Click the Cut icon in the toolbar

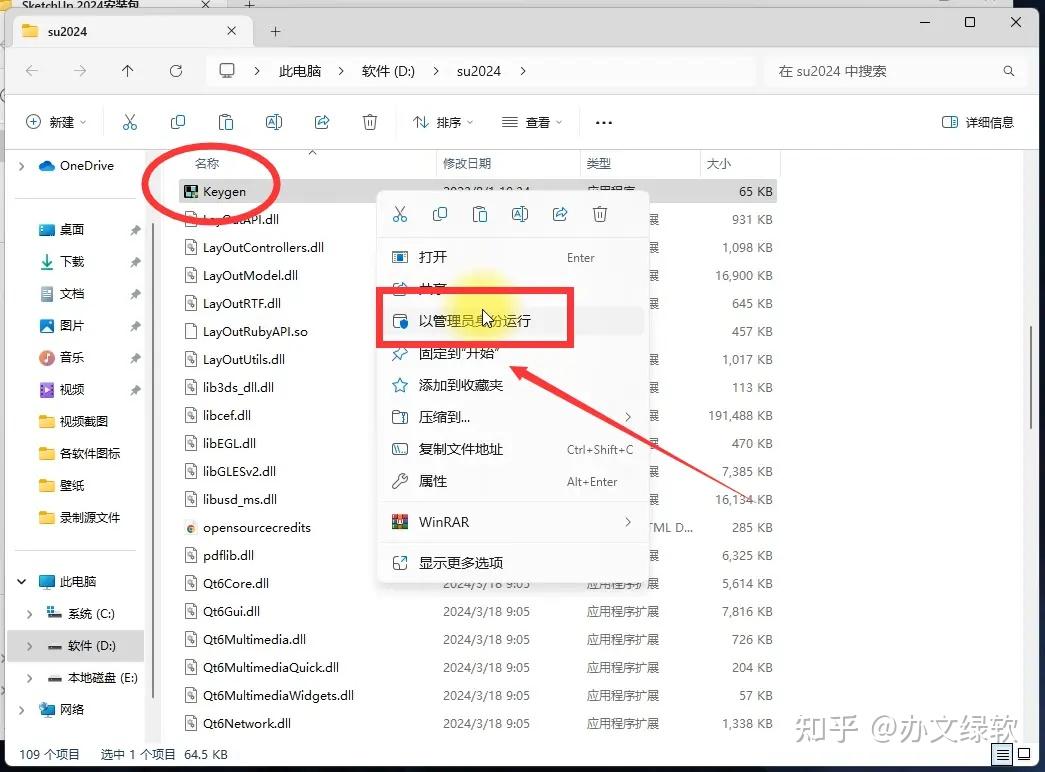129,122
